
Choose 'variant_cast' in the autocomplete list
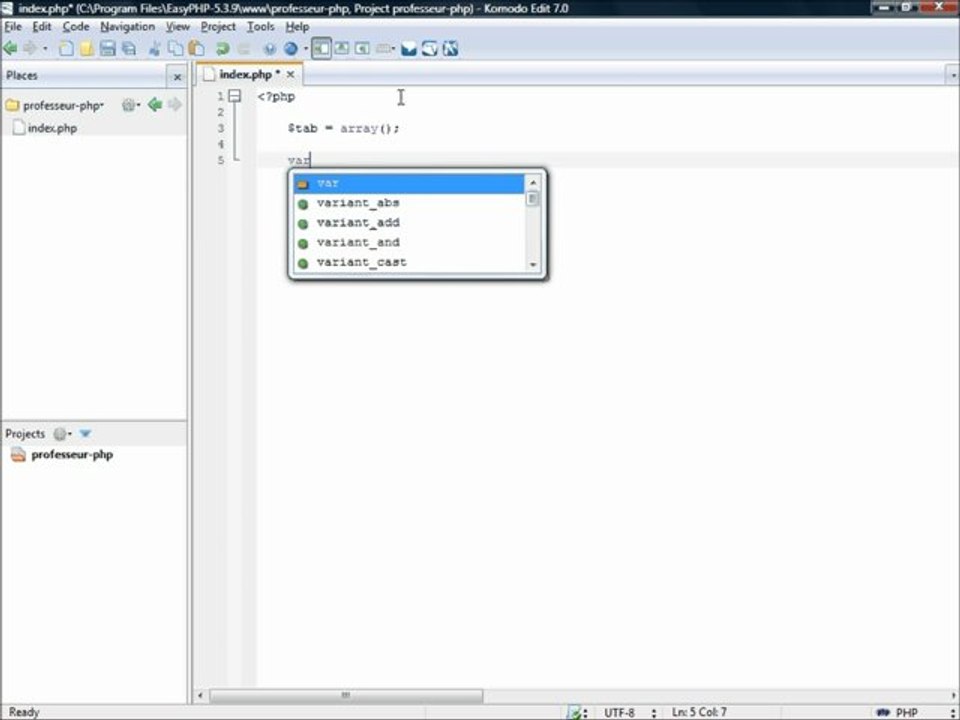click(408, 262)
